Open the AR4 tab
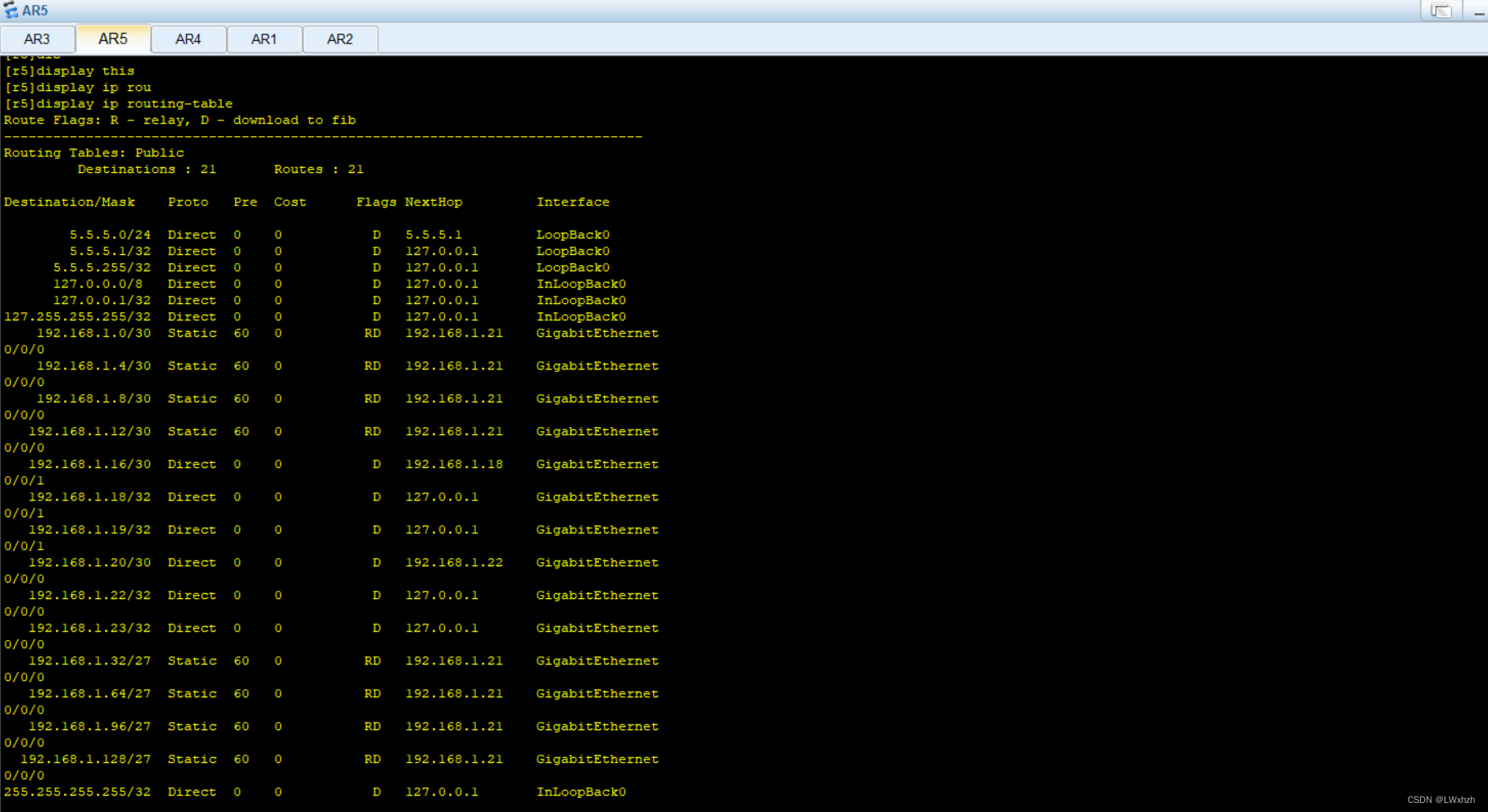The width and height of the screenshot is (1488, 812). [188, 39]
